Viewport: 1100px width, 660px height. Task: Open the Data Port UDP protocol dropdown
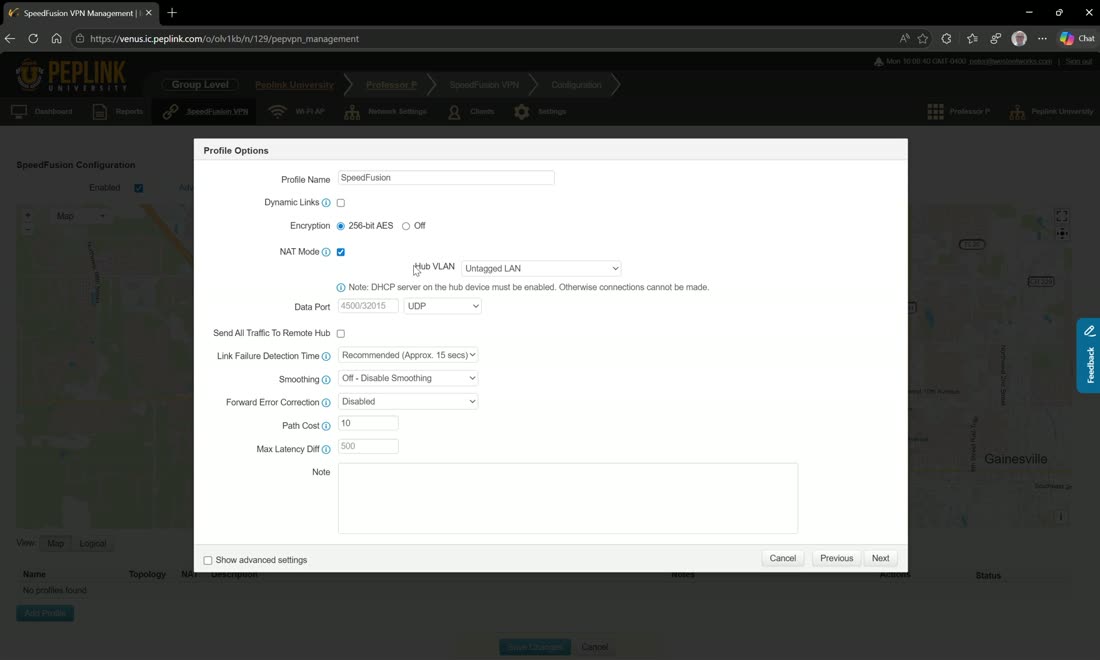pyautogui.click(x=442, y=306)
